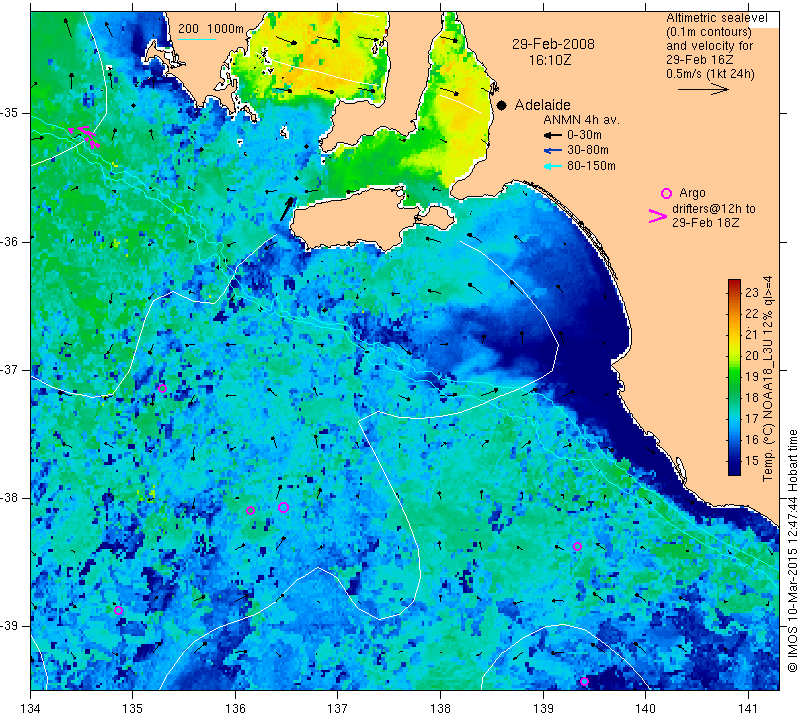Click the magenta drifter track near 134.5E
Viewport: 800px width, 720px height.
(x=85, y=136)
